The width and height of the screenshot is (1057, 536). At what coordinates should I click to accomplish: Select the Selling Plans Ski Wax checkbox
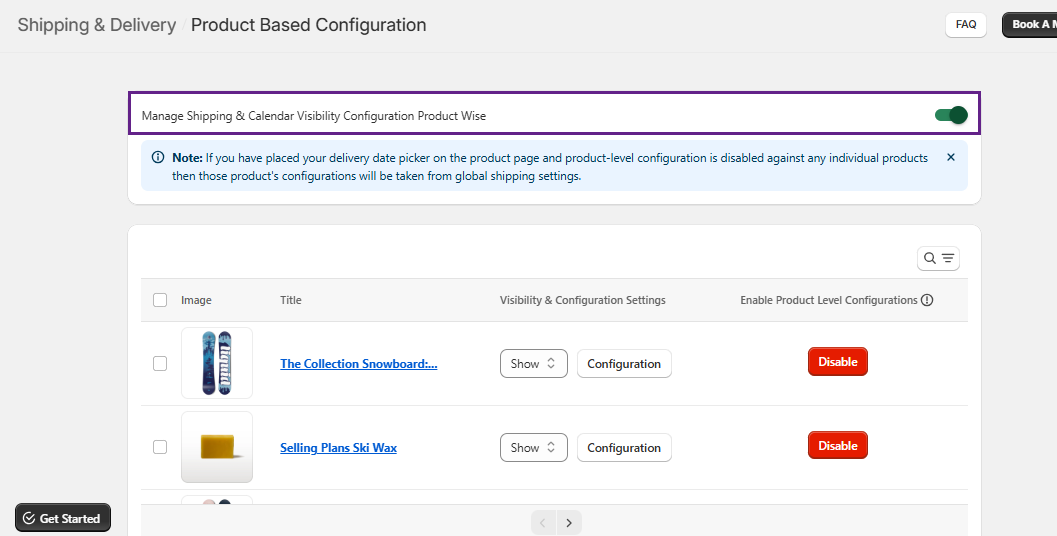(160, 447)
